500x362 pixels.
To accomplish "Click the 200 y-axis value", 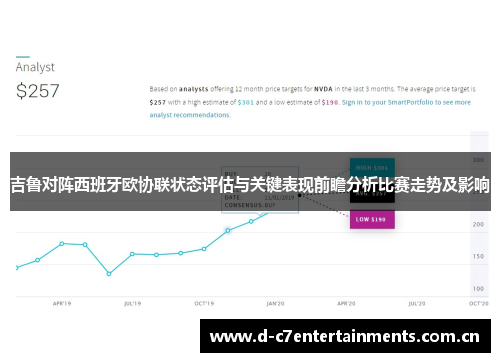I will (x=478, y=224).
